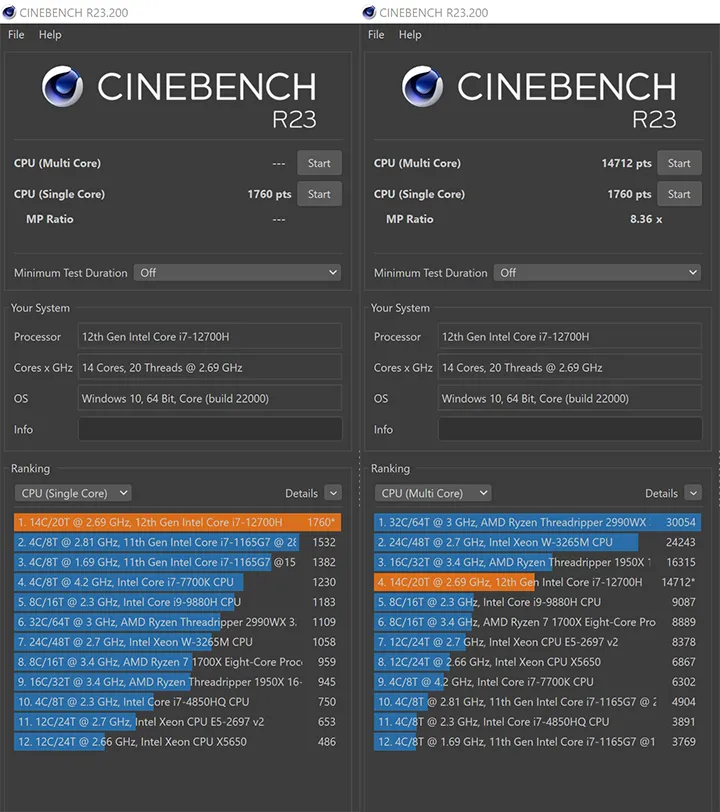Start the CPU (Single Core) test in left window
The height and width of the screenshot is (812, 720).
(319, 194)
